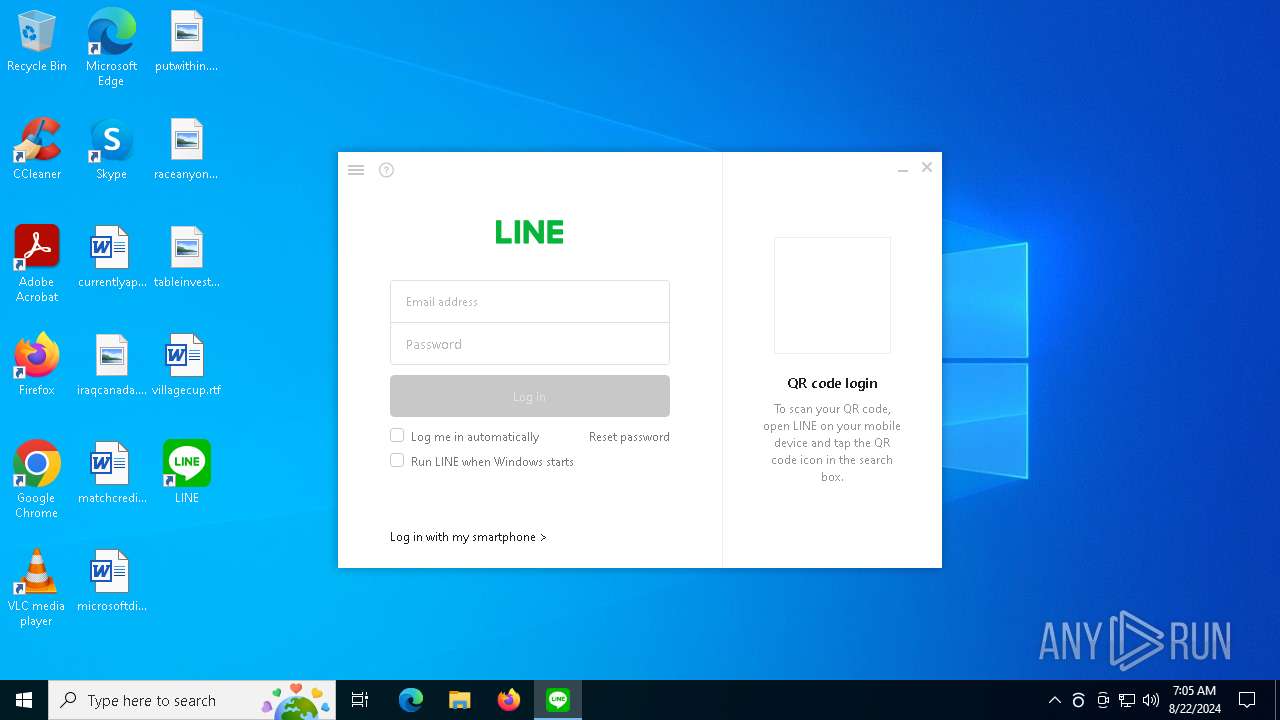1280x720 pixels.
Task: Open File Explorer from the taskbar
Action: (x=459, y=700)
